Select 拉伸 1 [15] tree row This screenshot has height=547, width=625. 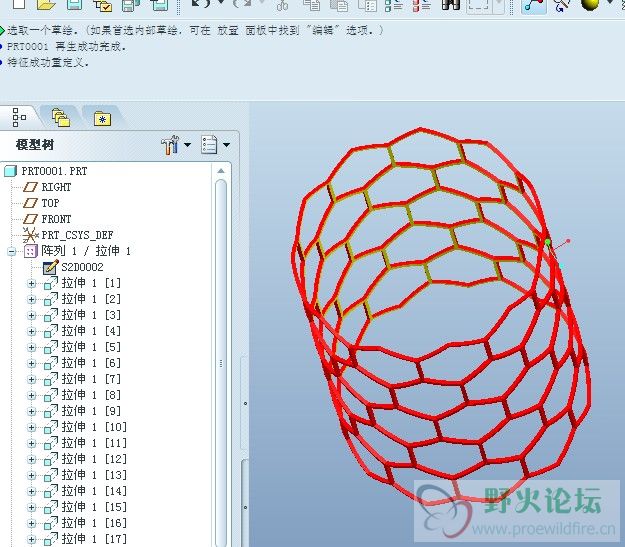click(94, 507)
